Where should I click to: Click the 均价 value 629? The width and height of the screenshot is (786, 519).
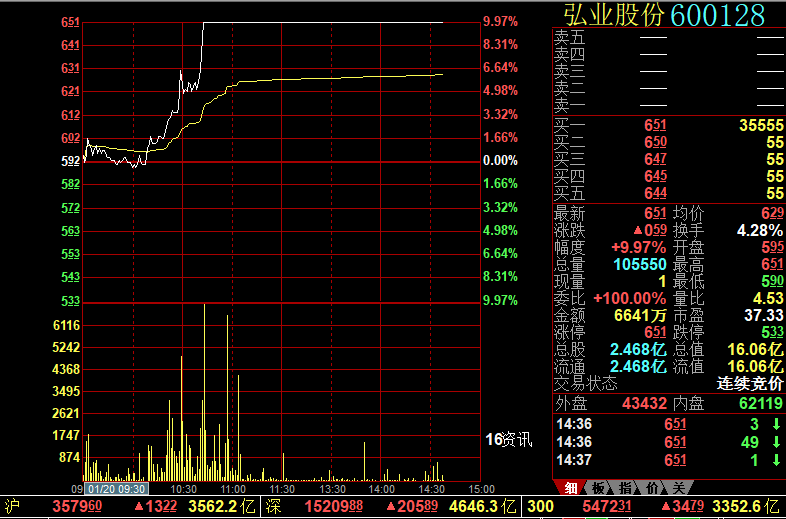[772, 214]
